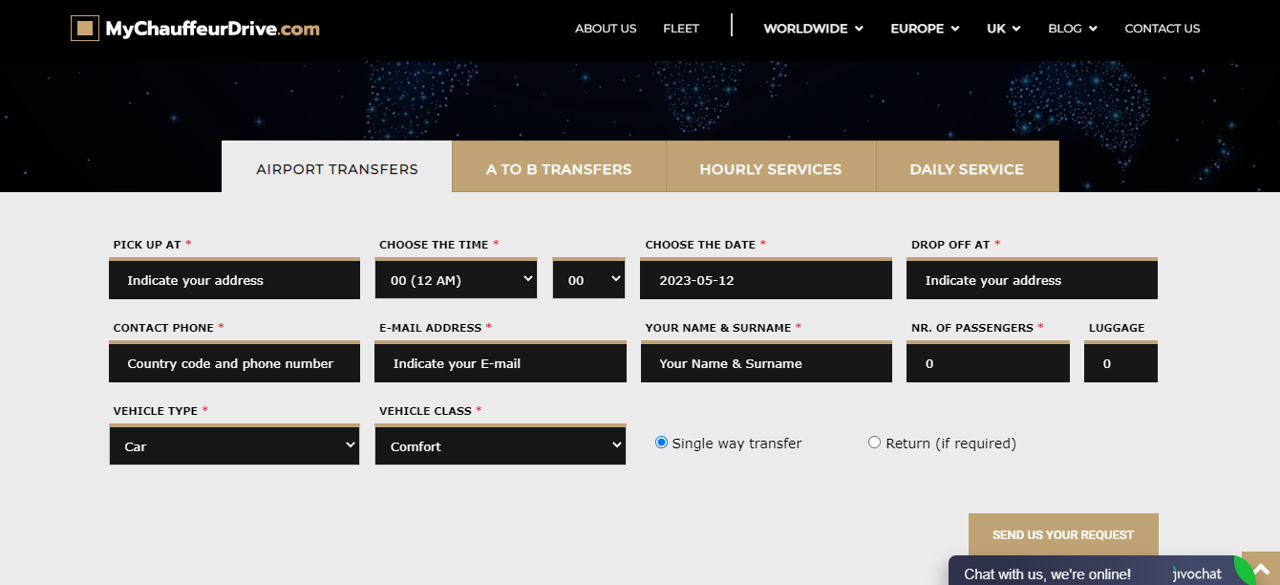Screen dimensions: 1280x585
Task: Click the Send Us Your Request button
Action: click(1063, 535)
